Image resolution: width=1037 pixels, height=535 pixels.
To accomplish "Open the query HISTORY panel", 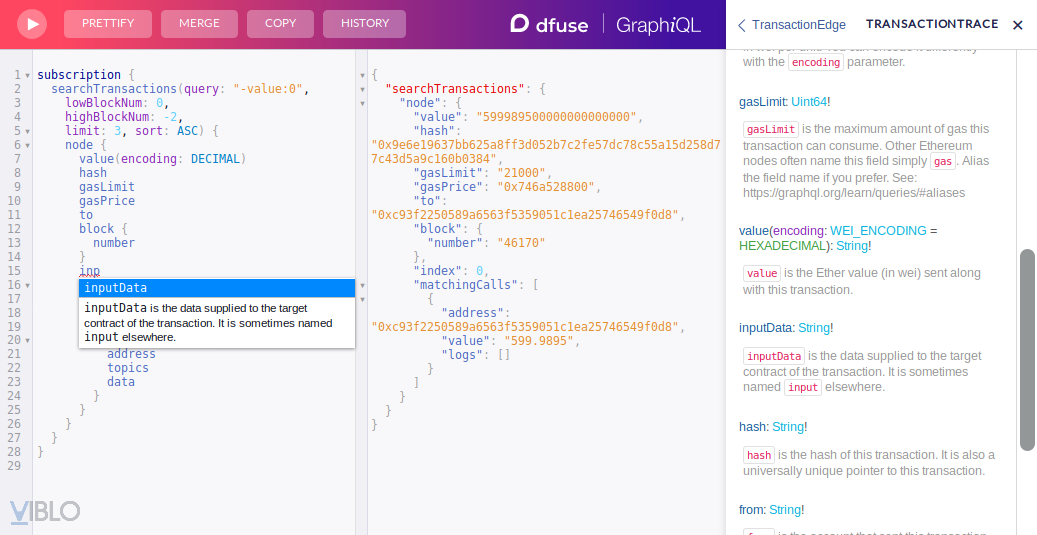I will 364,24.
